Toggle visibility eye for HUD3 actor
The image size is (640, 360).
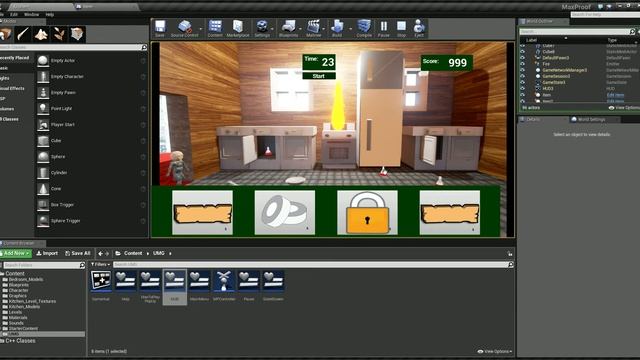522,89
